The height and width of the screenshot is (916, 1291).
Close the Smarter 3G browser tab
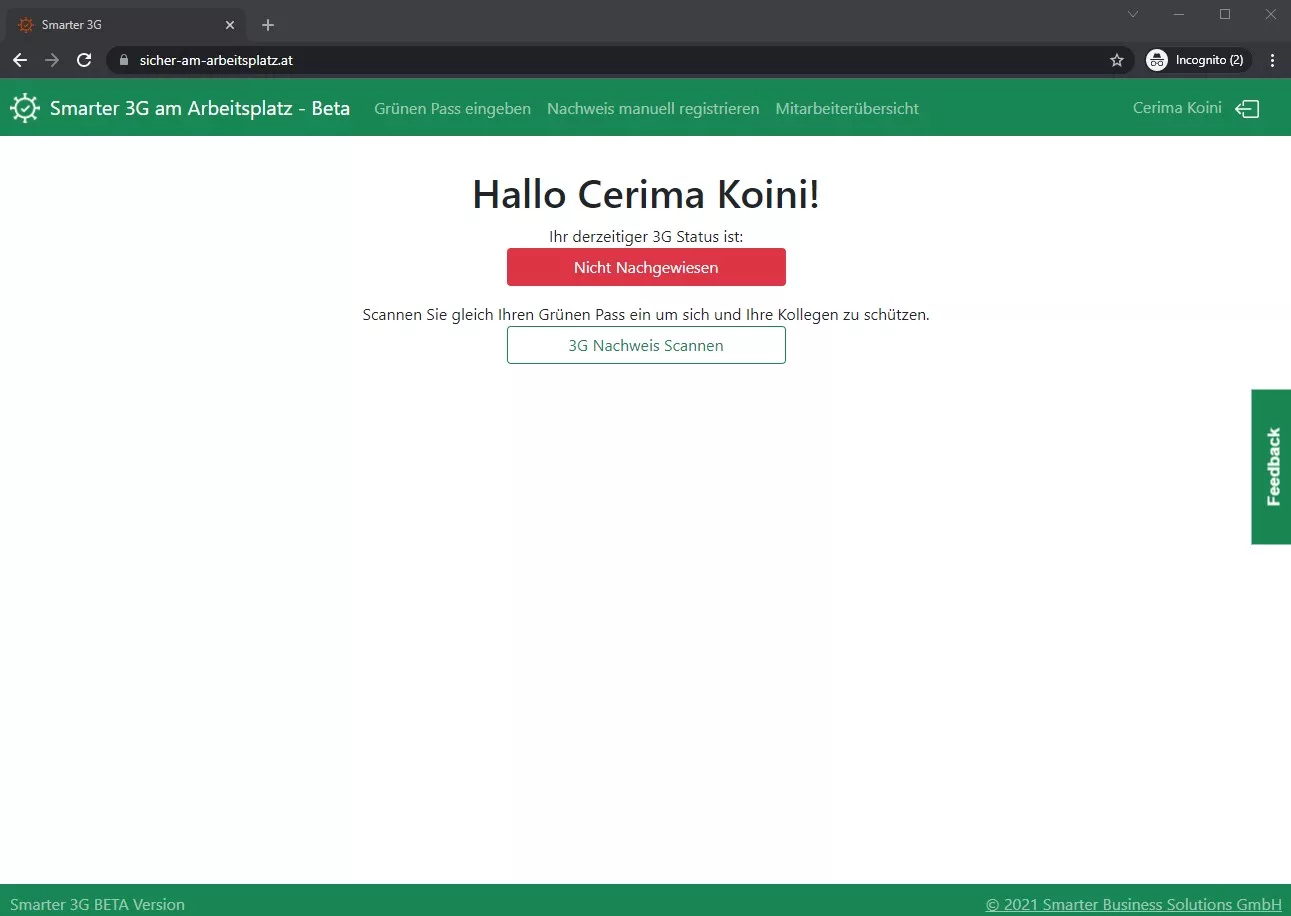[230, 25]
